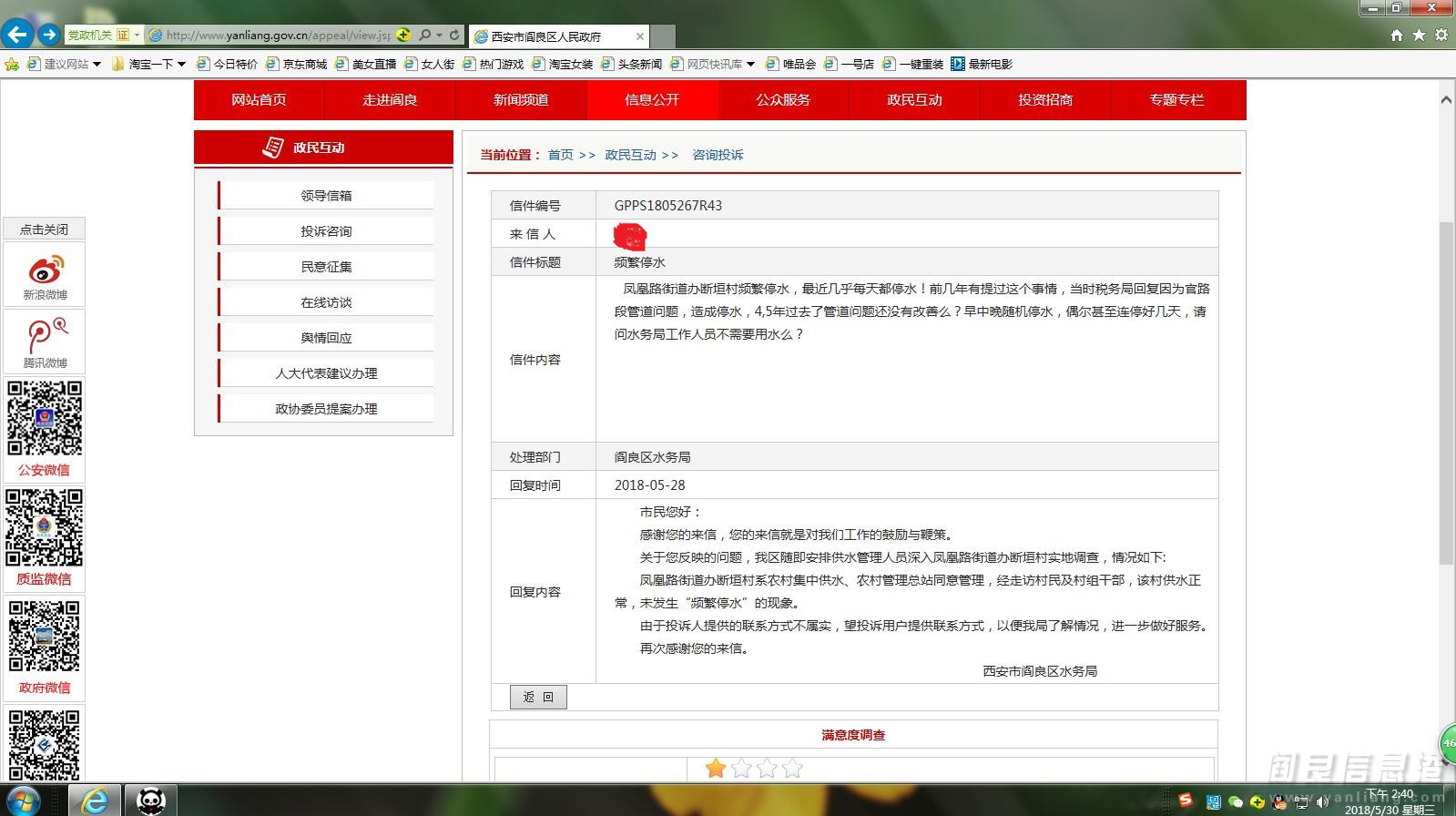The image size is (1456, 816).
Task: Go forward with the browser forward arrow
Action: [49, 36]
